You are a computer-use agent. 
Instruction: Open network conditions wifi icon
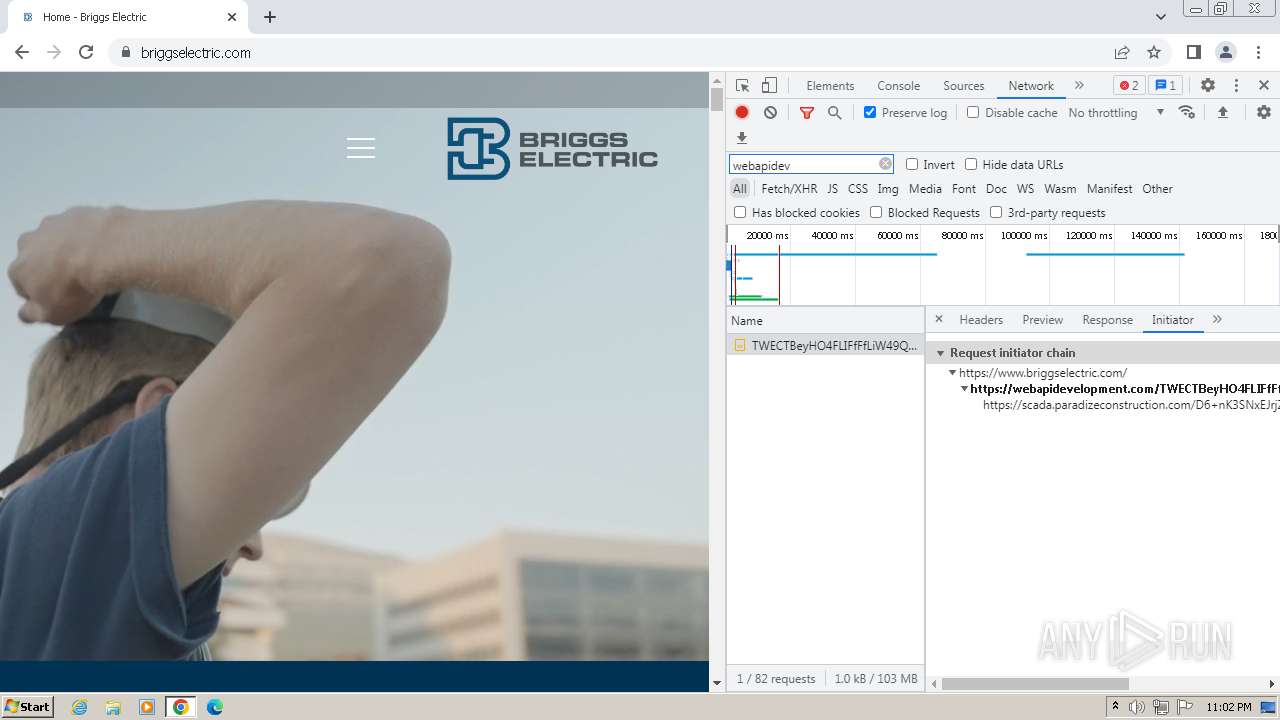pyautogui.click(x=1187, y=112)
